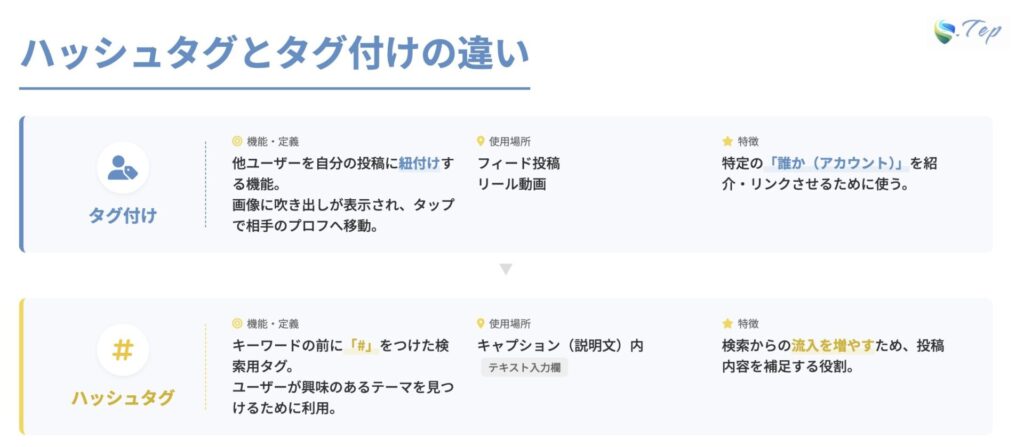Select the テキスト入力欄 badge

point(526,368)
